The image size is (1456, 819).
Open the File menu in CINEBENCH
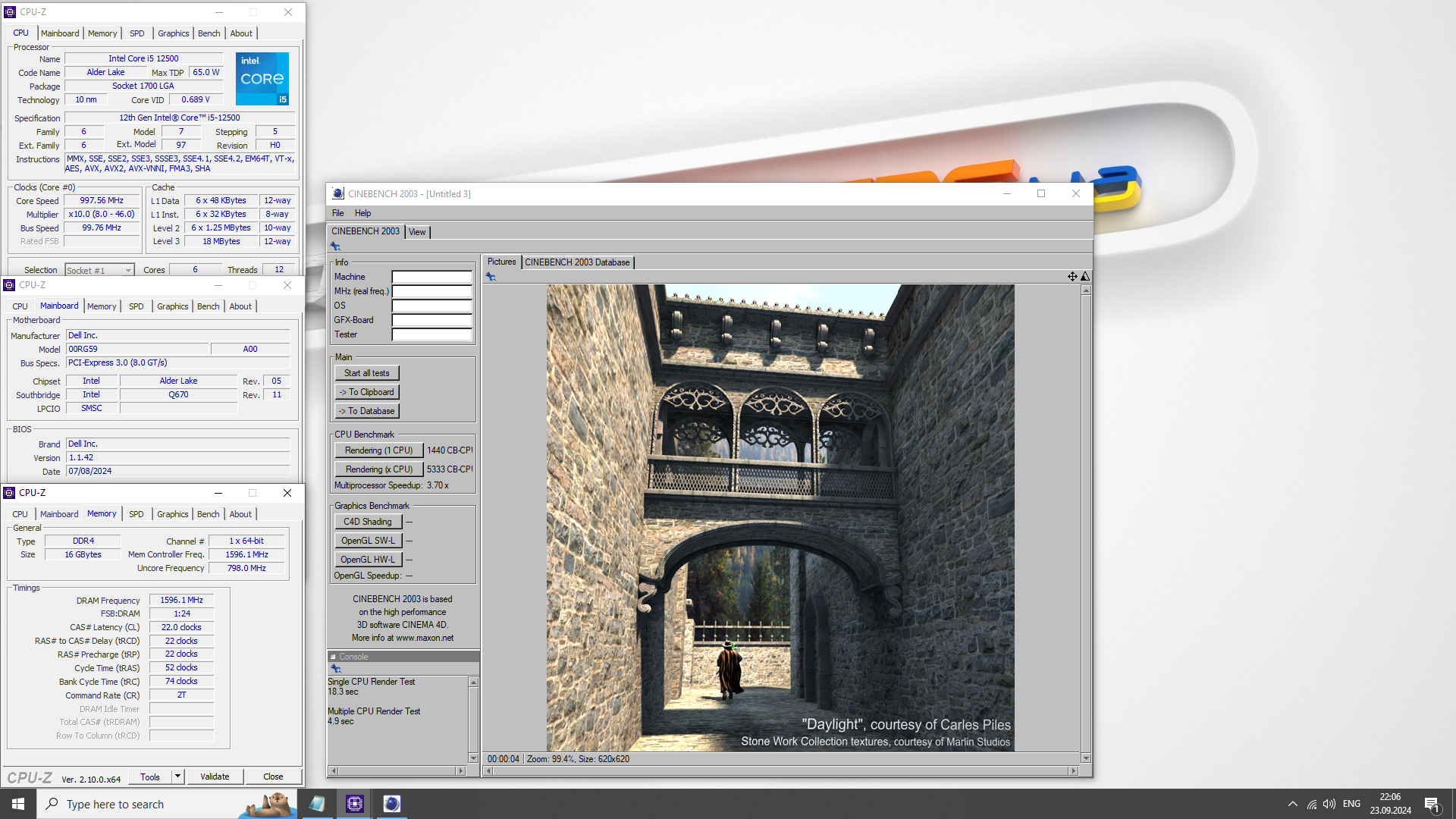(337, 213)
